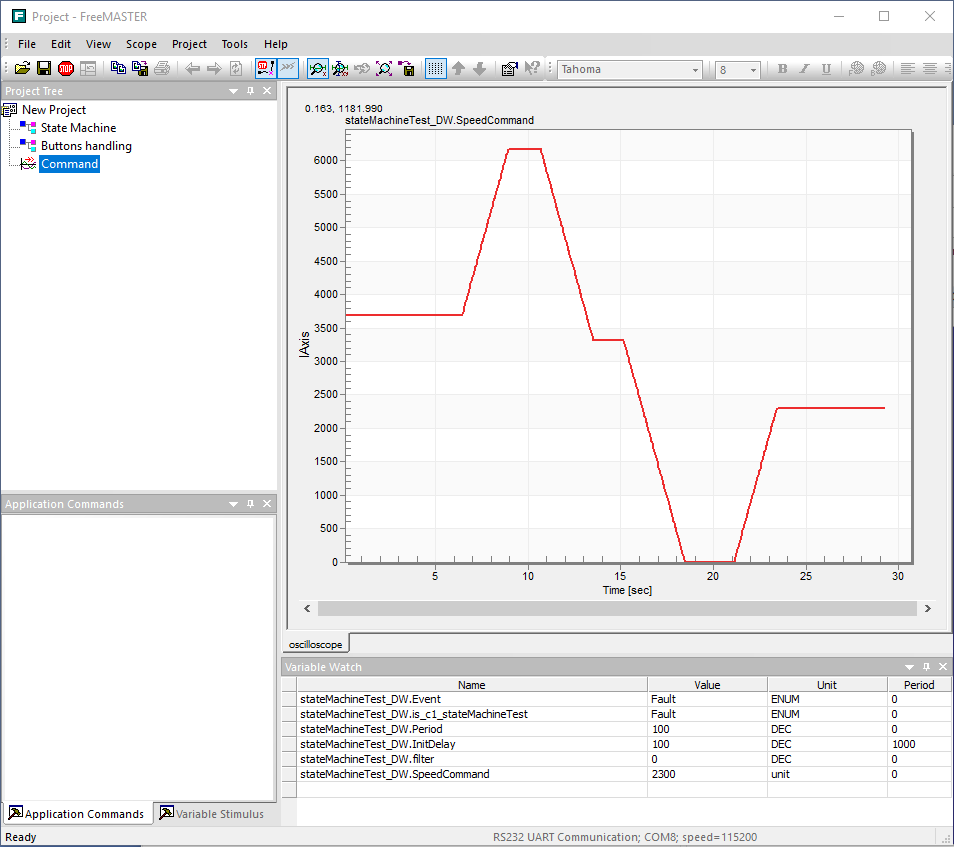Screen dimensions: 954x847
Task: Click the Save project floppy icon
Action: (x=44, y=68)
